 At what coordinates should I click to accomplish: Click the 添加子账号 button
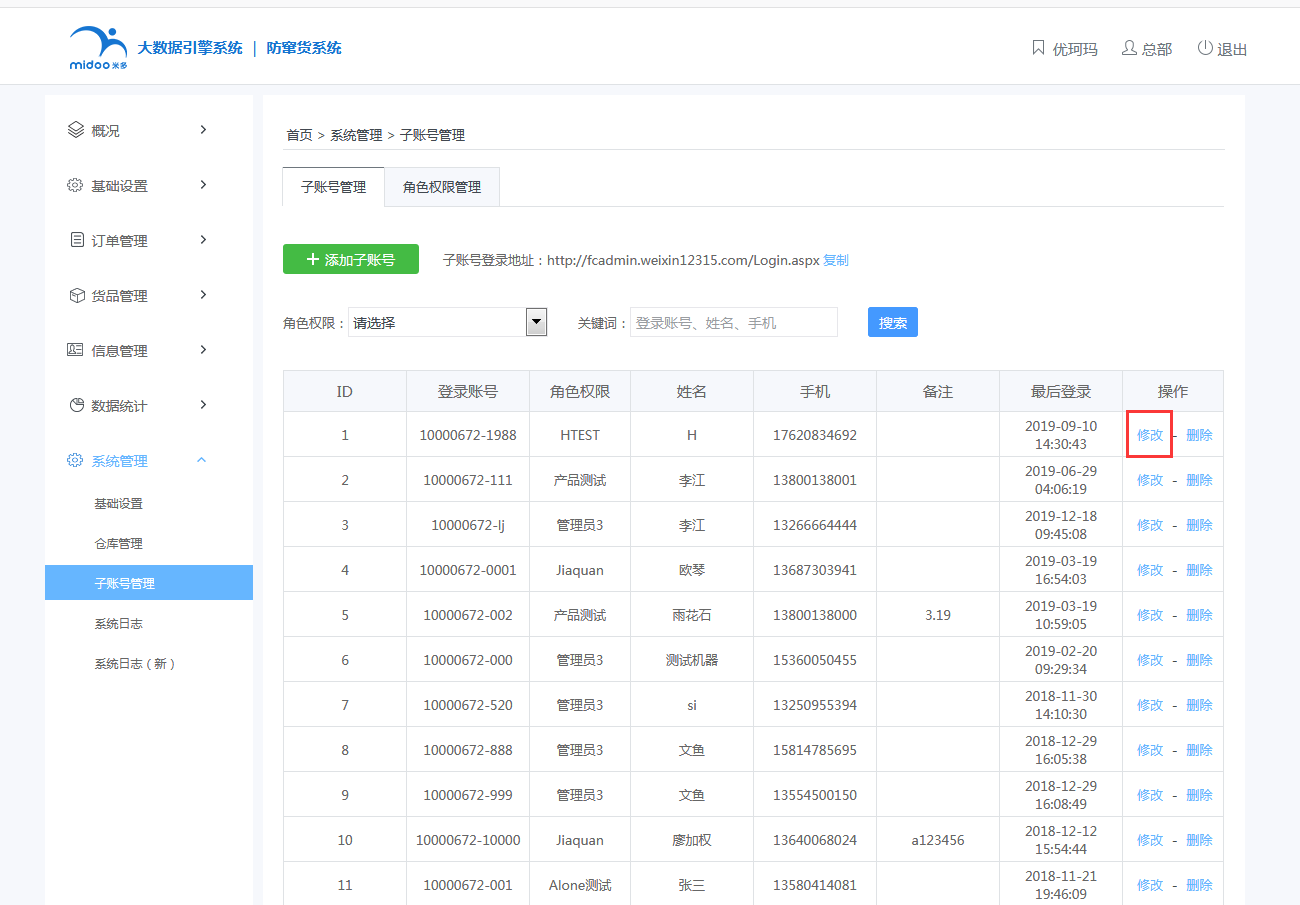[x=351, y=259]
